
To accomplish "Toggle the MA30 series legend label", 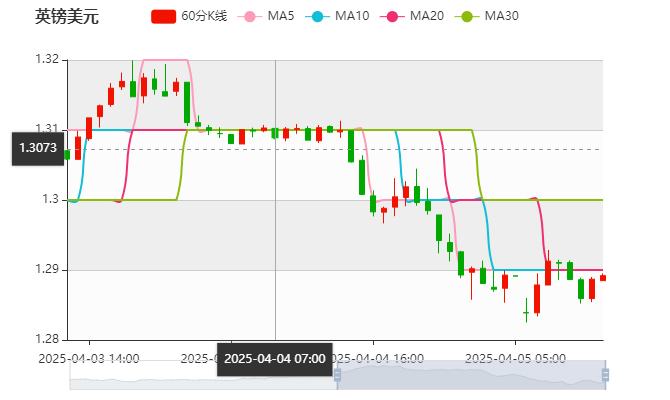I will tap(501, 17).
